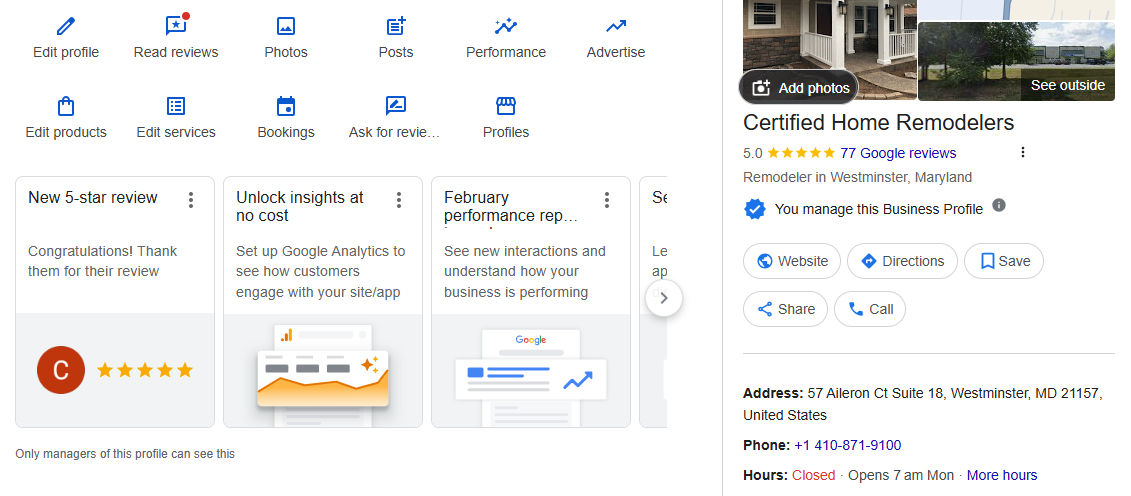
Task: Click 'You manage this Business Profile' text
Action: 879,209
